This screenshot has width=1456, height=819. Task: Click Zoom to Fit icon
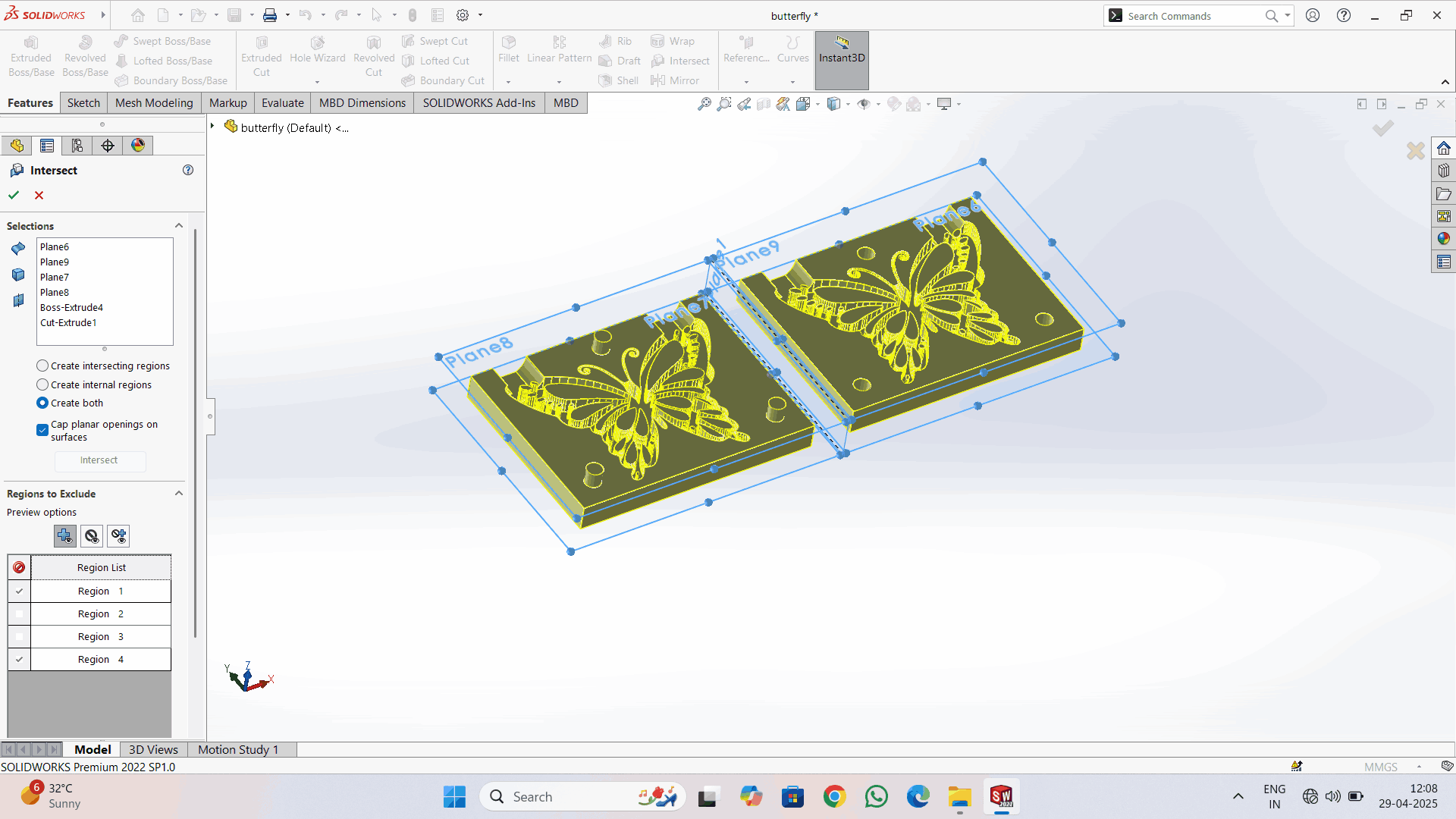point(704,104)
